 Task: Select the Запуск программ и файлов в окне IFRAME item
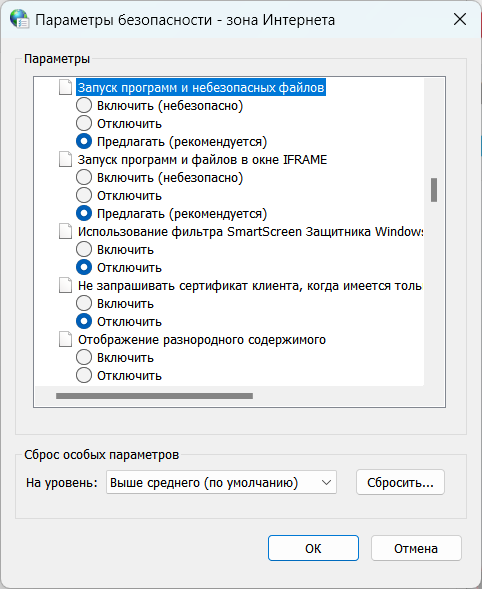pyautogui.click(x=202, y=160)
